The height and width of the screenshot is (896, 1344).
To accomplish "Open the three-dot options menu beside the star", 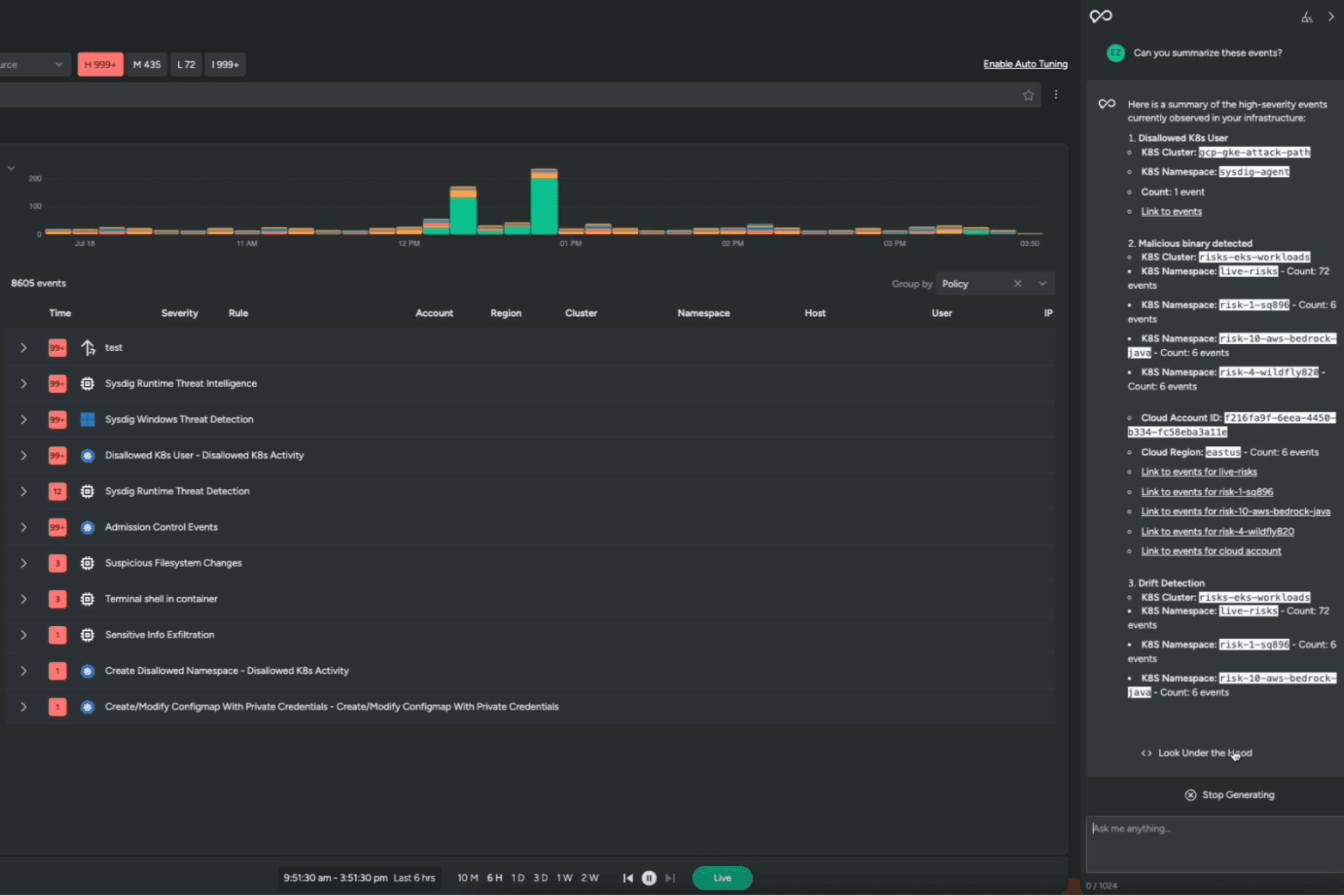I will click(x=1056, y=95).
